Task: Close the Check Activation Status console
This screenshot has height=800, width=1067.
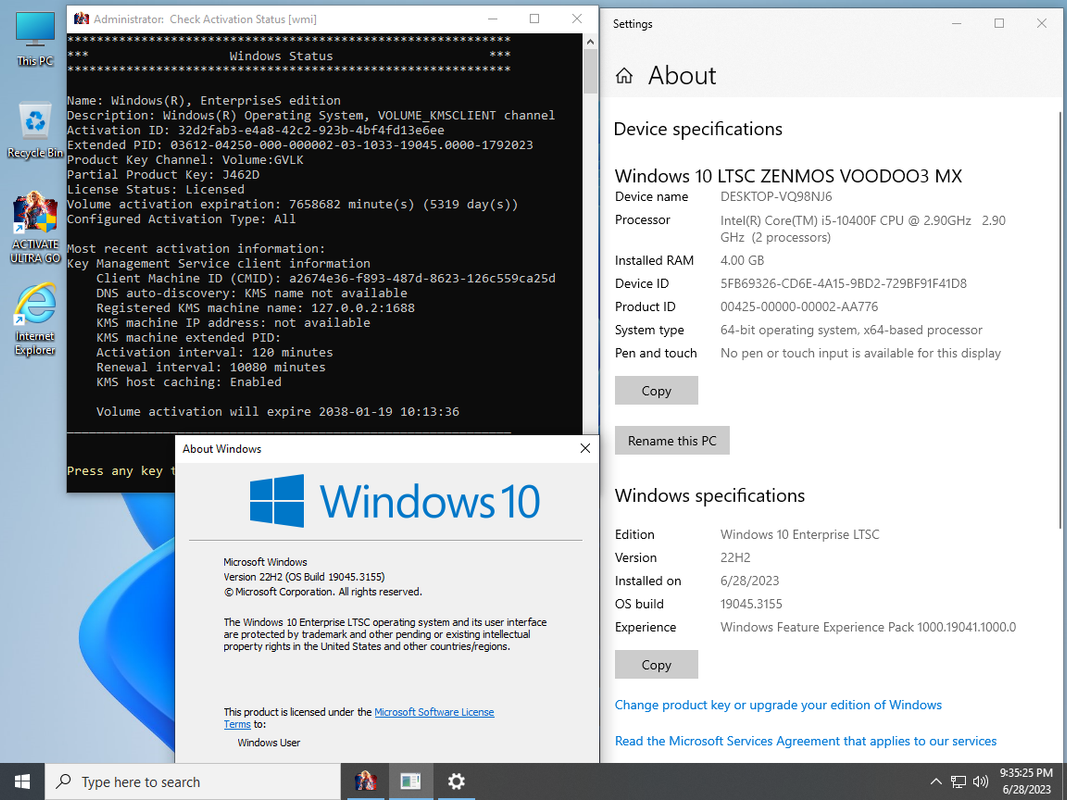Action: click(x=577, y=19)
